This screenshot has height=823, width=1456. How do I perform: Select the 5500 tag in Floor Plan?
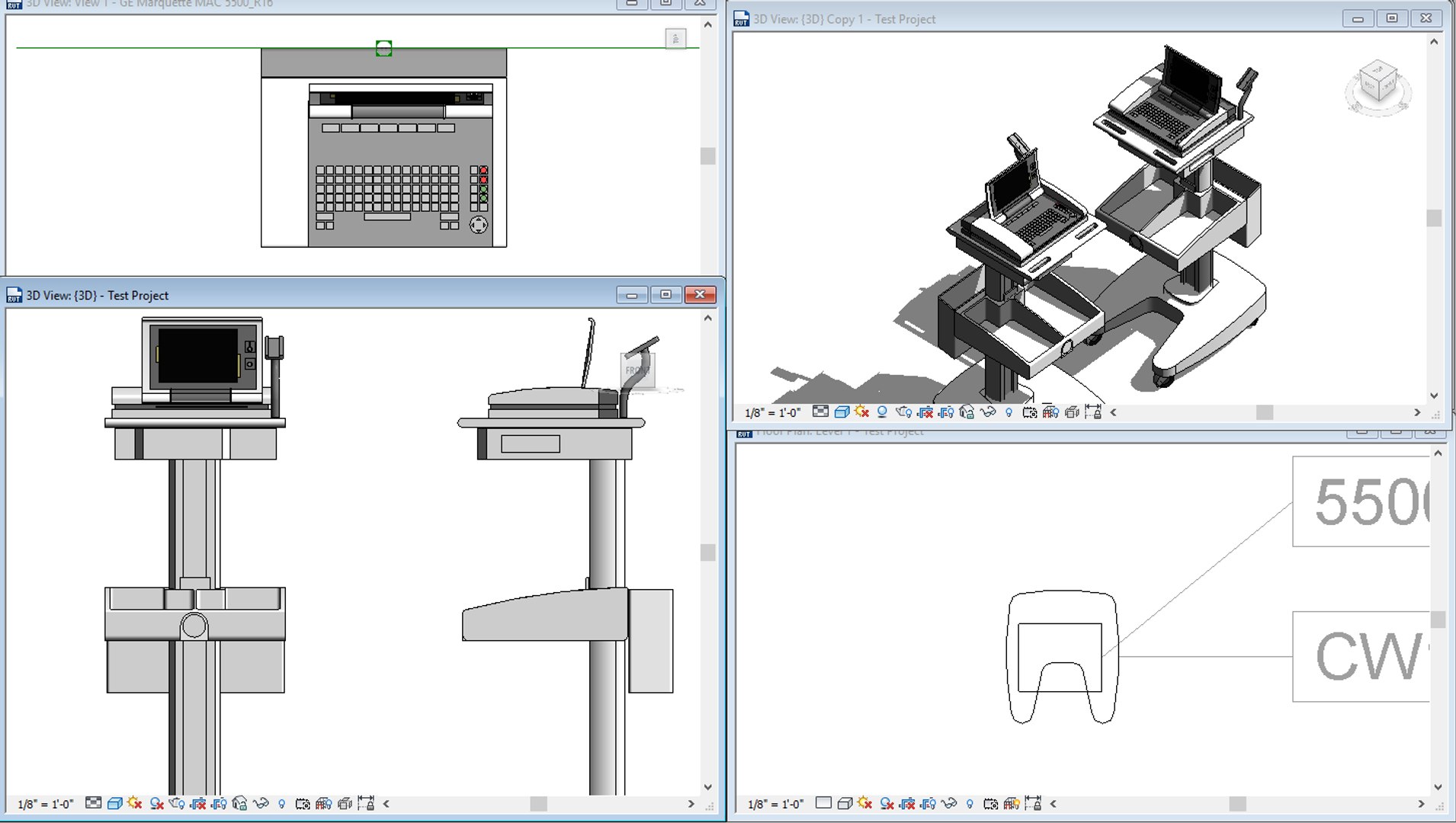tap(1361, 501)
